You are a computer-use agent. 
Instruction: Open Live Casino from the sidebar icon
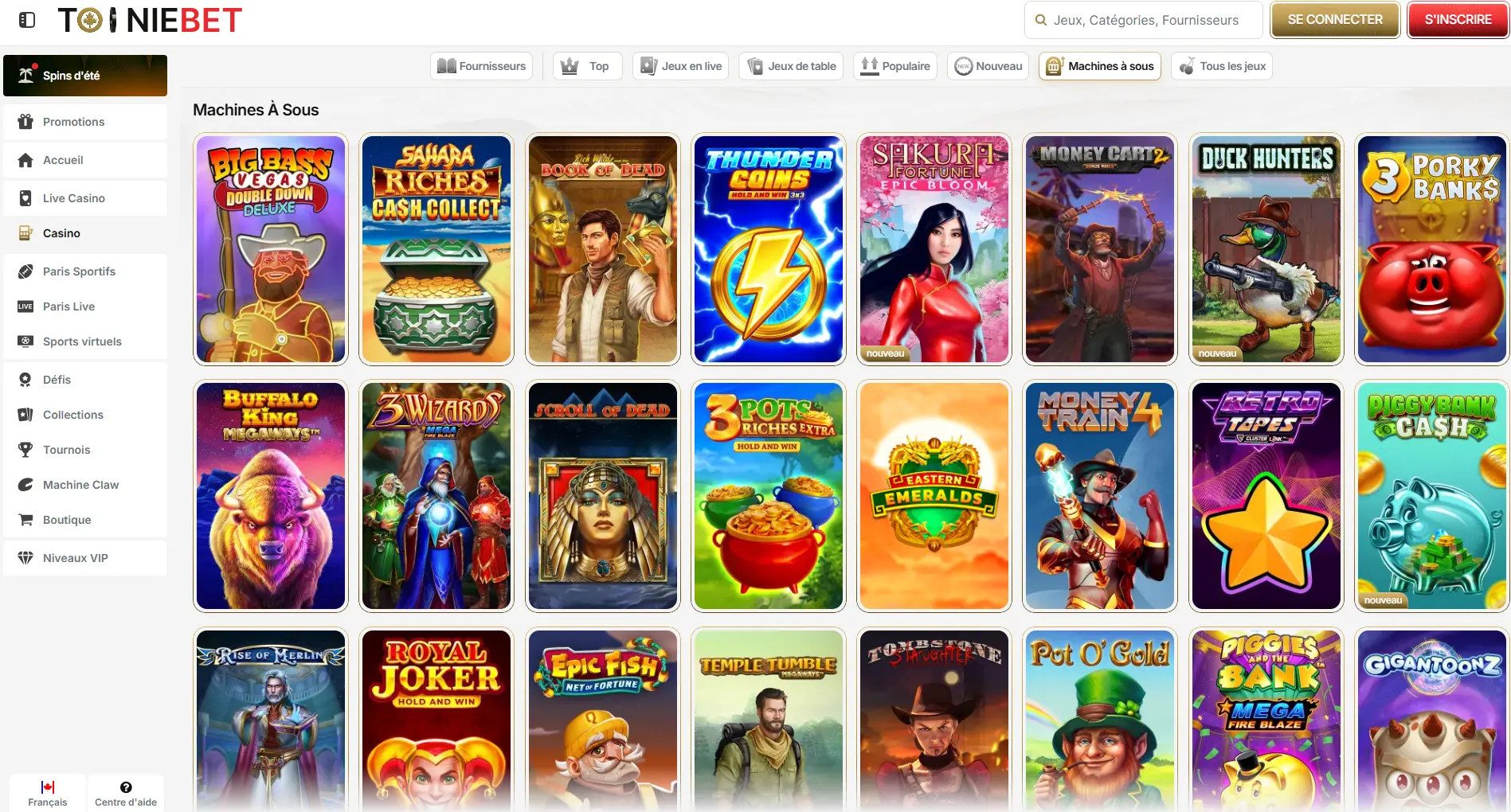[x=25, y=198]
